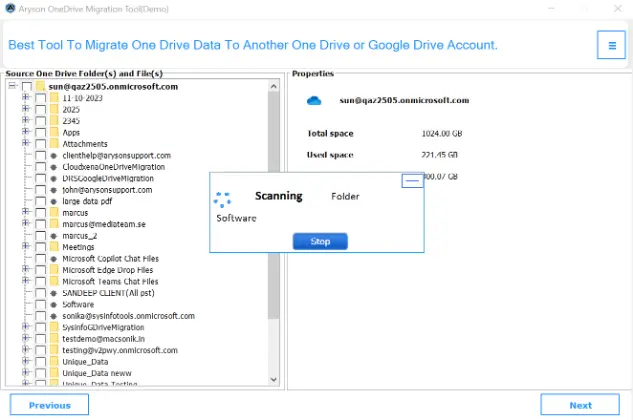The image size is (633, 420).
Task: Go to the Previous step
Action: 49,405
